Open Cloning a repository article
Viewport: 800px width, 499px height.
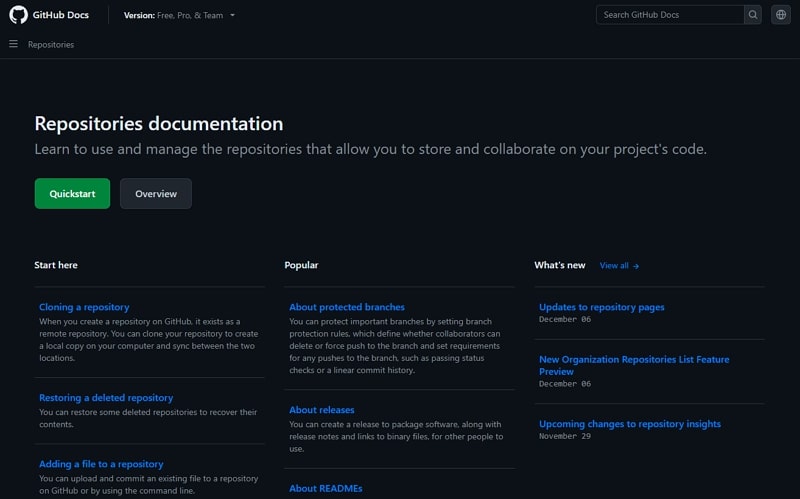[84, 307]
